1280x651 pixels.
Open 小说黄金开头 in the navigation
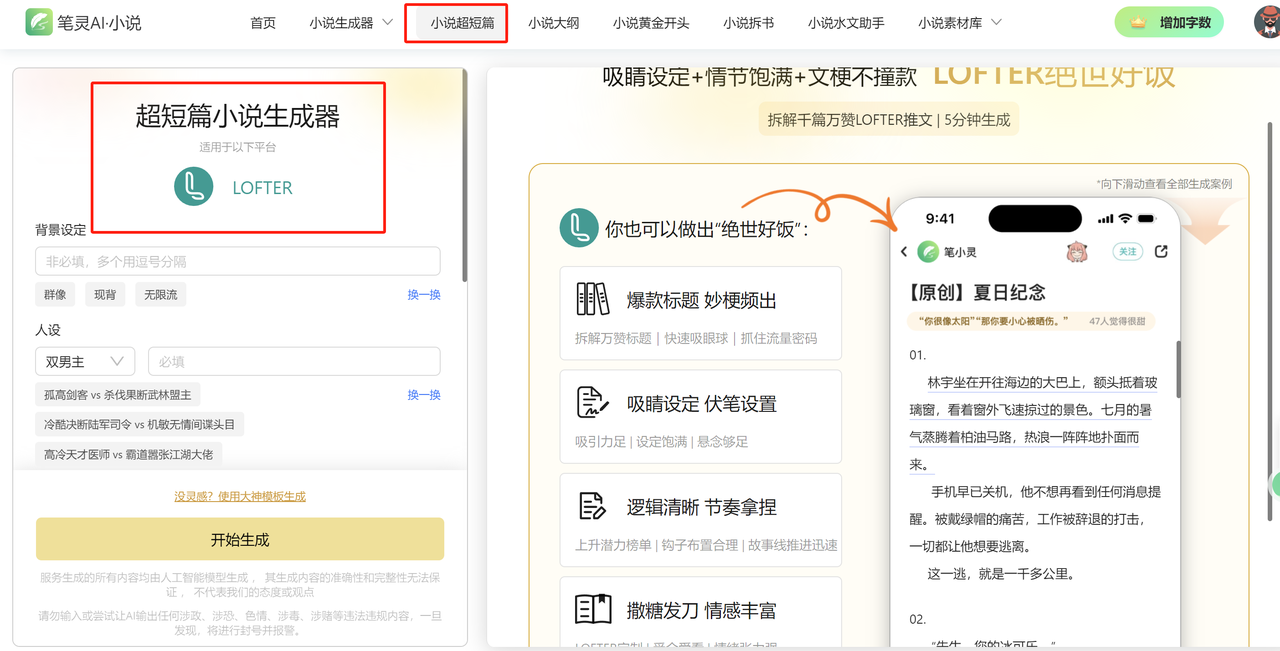[x=651, y=23]
